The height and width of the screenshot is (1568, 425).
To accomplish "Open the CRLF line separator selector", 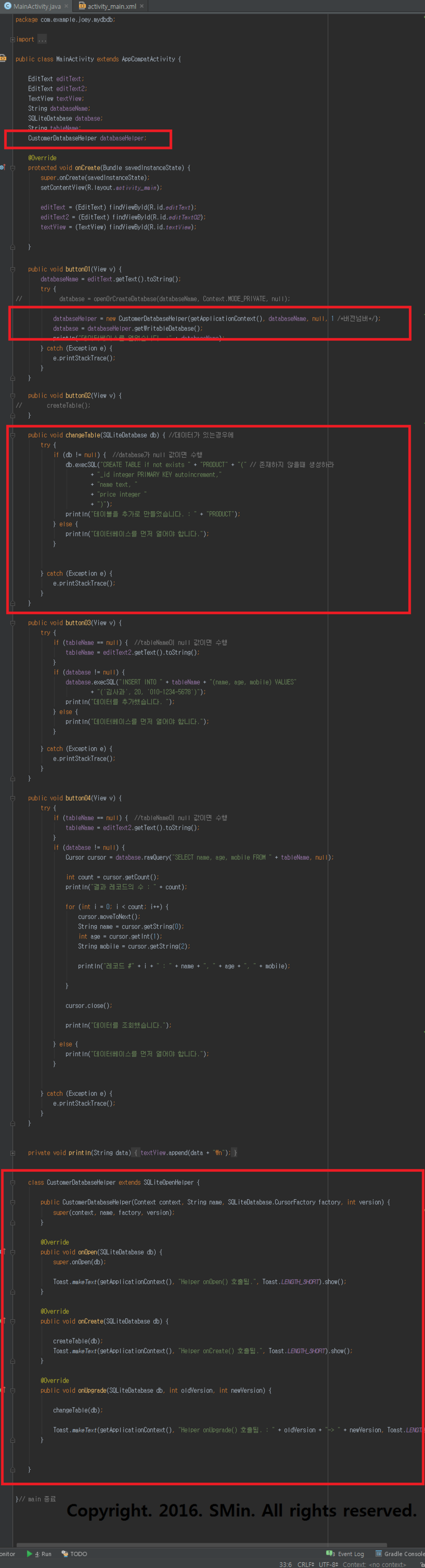I will point(306,1564).
